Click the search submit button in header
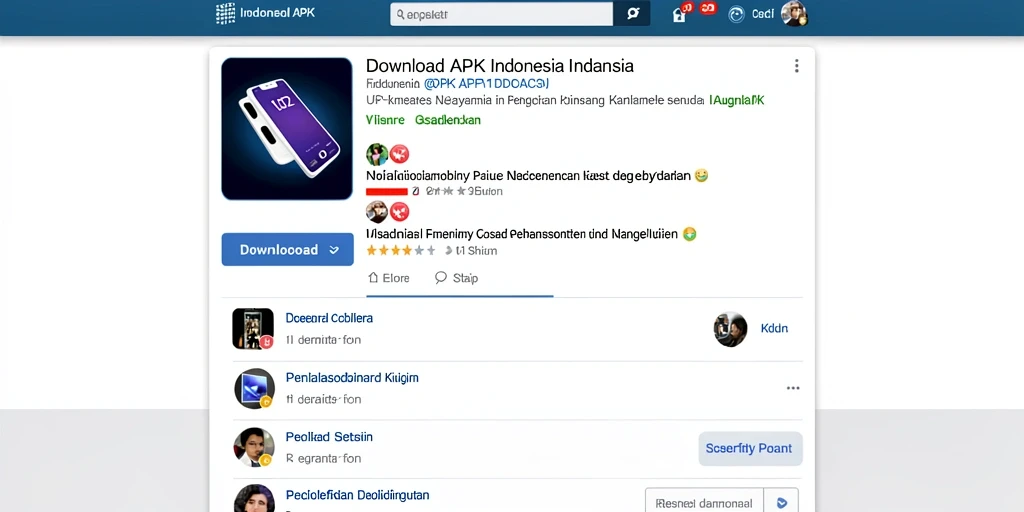This screenshot has width=1024, height=512. click(632, 14)
